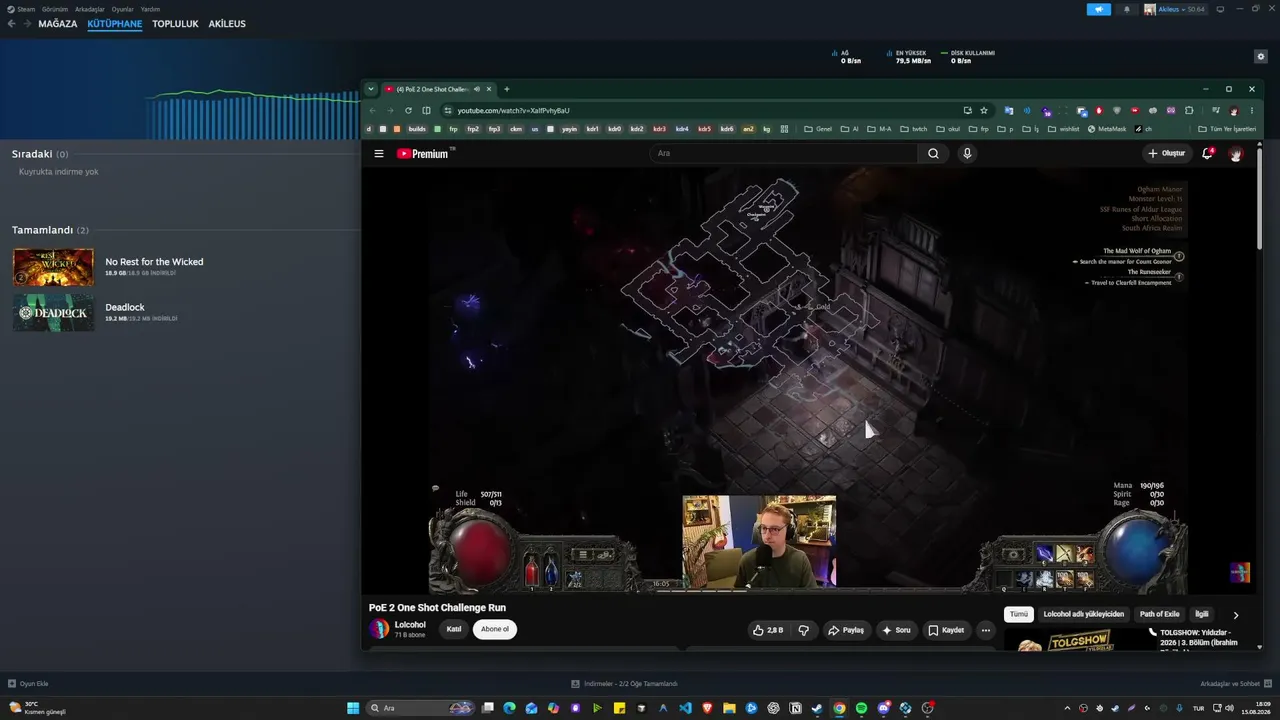The width and height of the screenshot is (1280, 720).
Task: Open Chrome new tab with plus button
Action: (506, 89)
